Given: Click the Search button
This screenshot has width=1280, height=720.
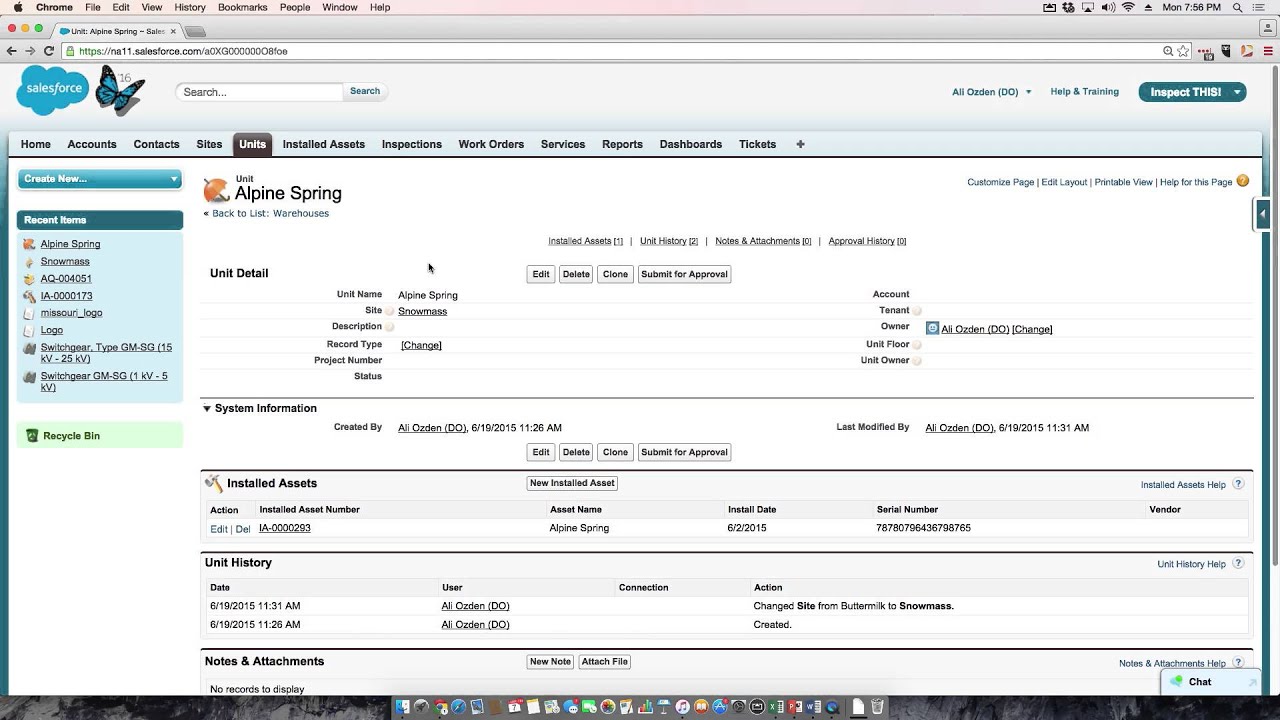Looking at the screenshot, I should pos(365,91).
